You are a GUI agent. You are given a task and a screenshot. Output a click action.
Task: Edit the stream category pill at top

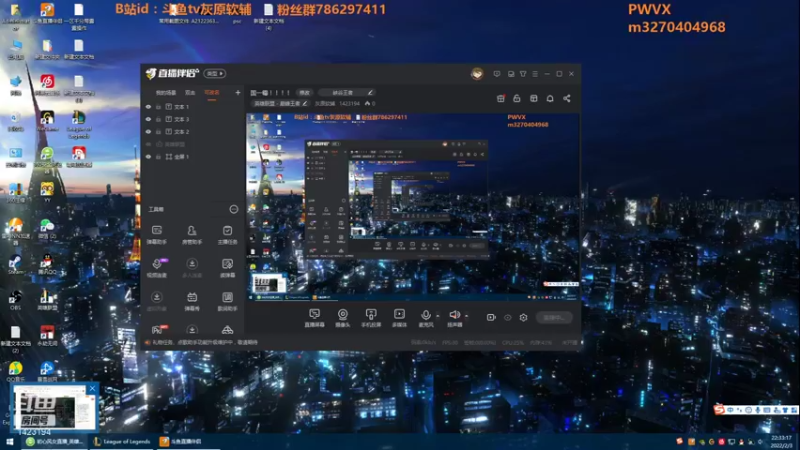point(347,93)
